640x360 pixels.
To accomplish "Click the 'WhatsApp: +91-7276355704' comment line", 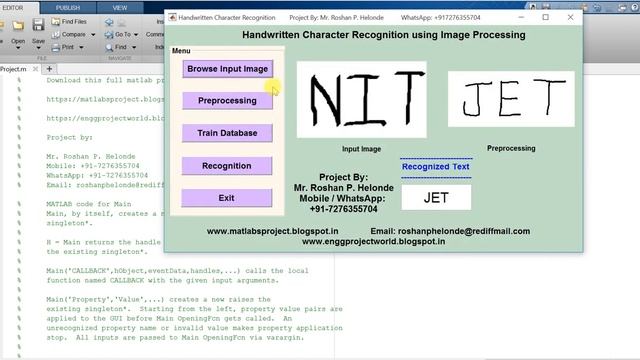I will [97, 175].
